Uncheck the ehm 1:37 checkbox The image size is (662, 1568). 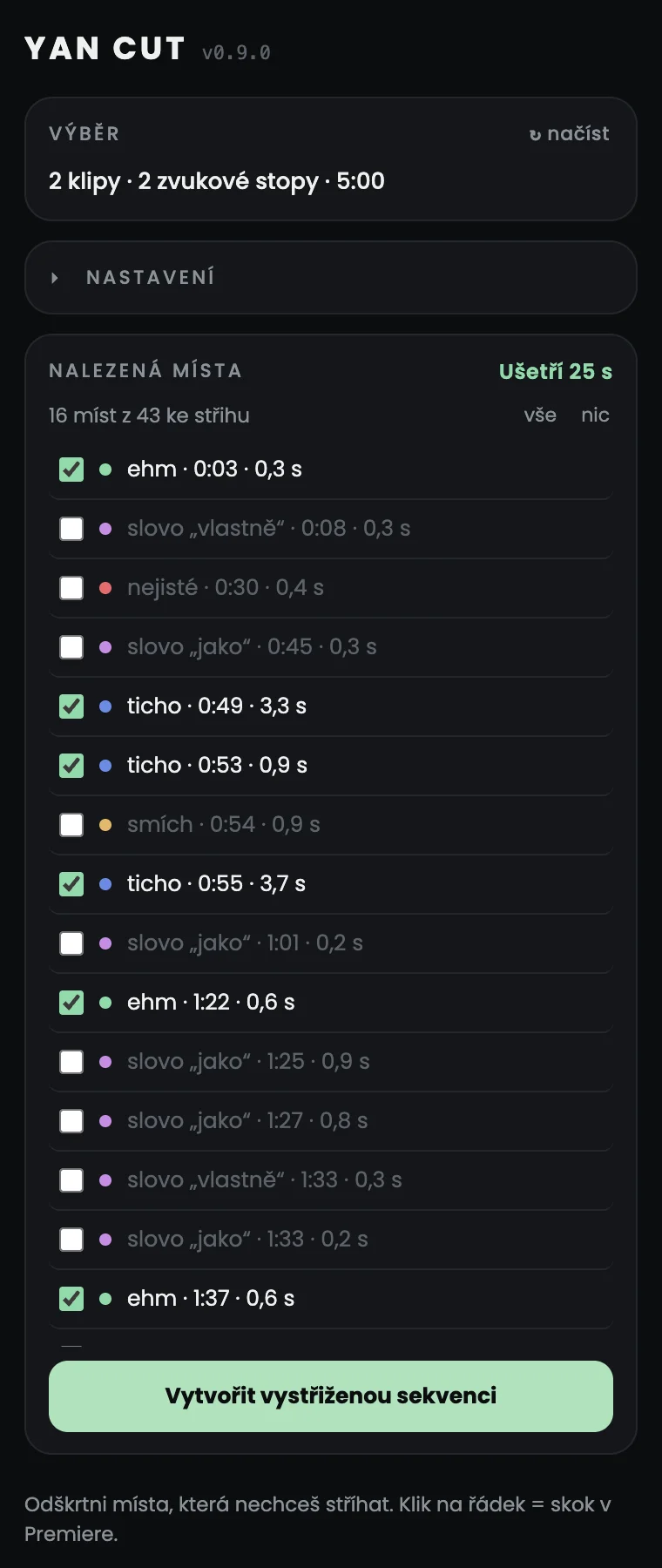coord(71,1299)
